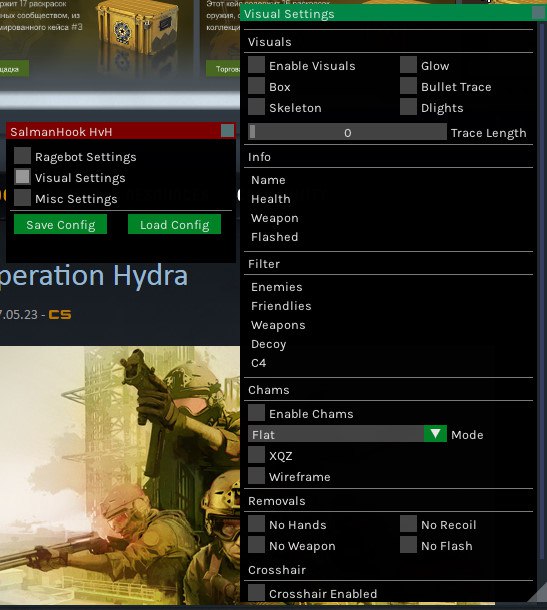Screen dimensions: 547x610
Task: Choose Weapons in the Filter list
Action: pos(278,325)
